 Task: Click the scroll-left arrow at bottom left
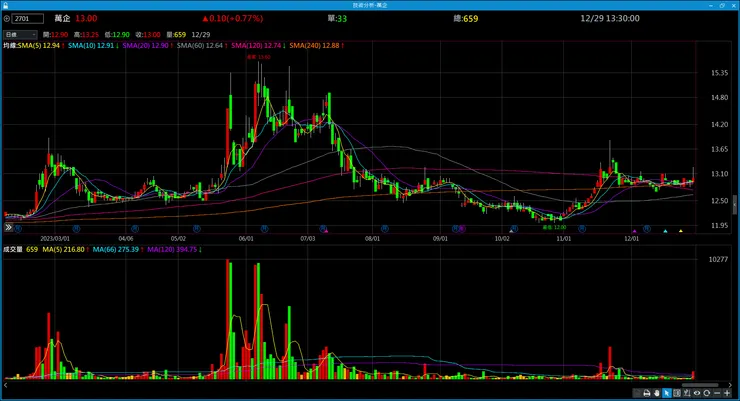[5, 385]
